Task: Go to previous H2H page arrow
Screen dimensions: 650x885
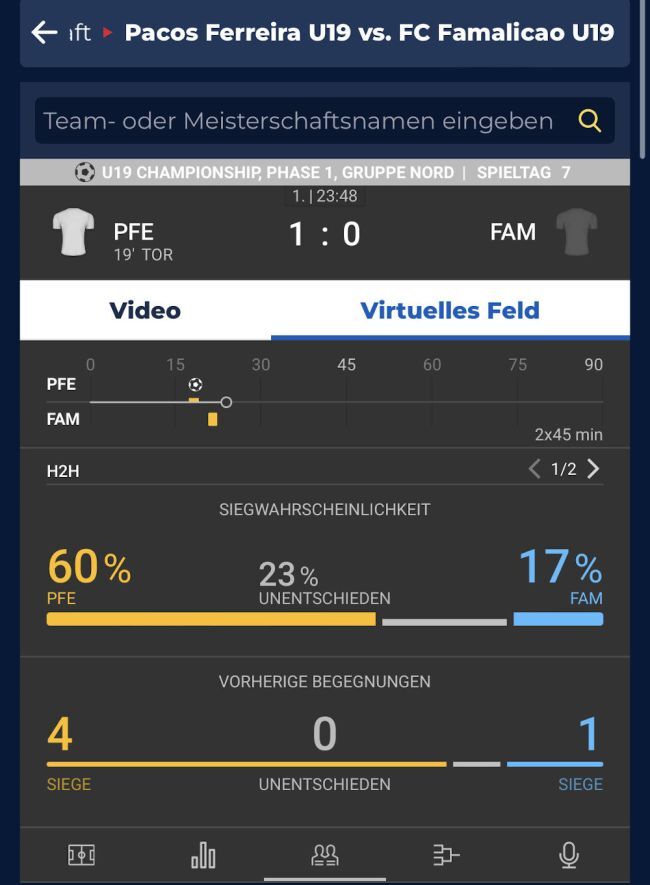Action: [534, 469]
